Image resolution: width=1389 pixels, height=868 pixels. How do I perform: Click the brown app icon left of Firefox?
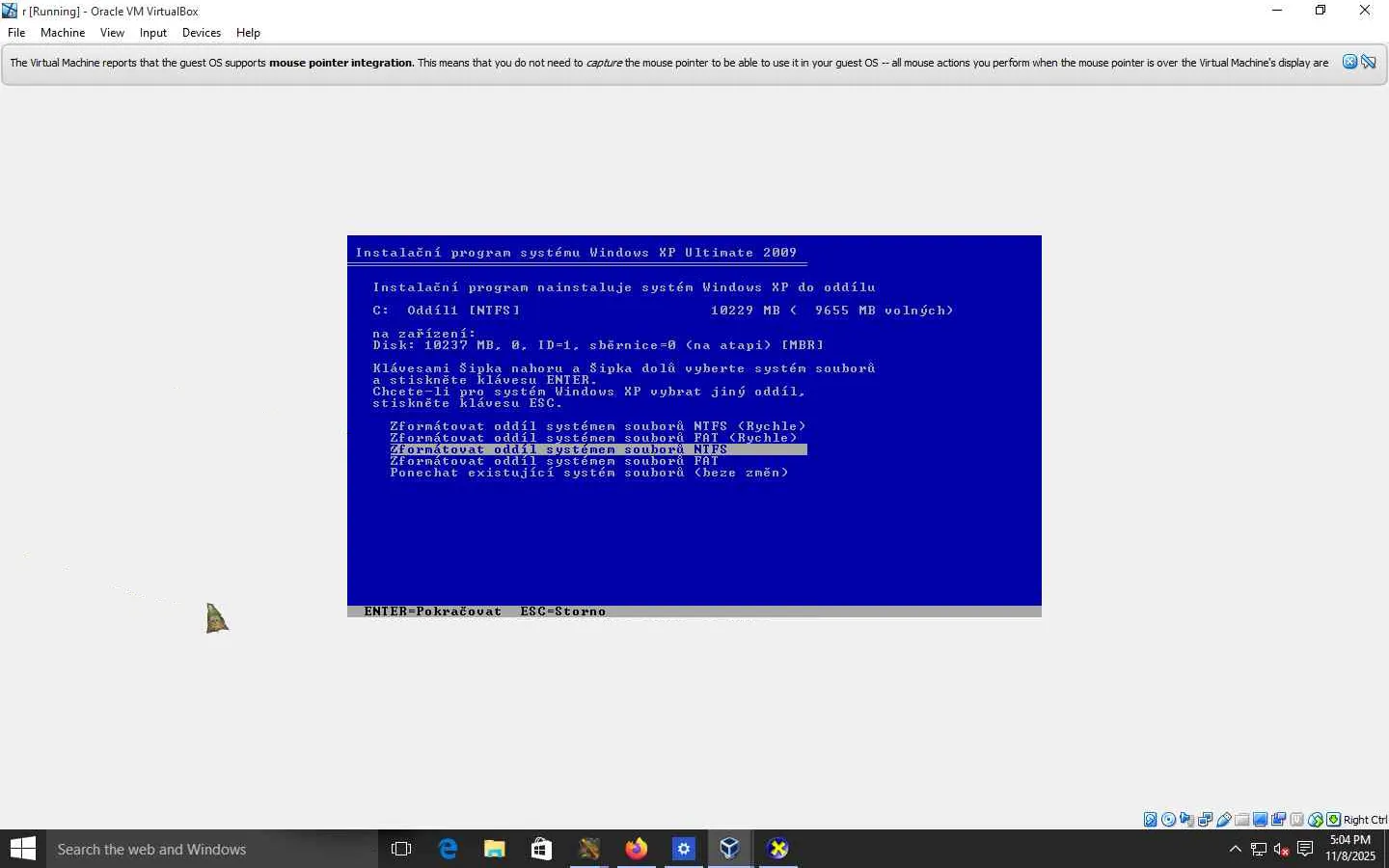tap(589, 849)
